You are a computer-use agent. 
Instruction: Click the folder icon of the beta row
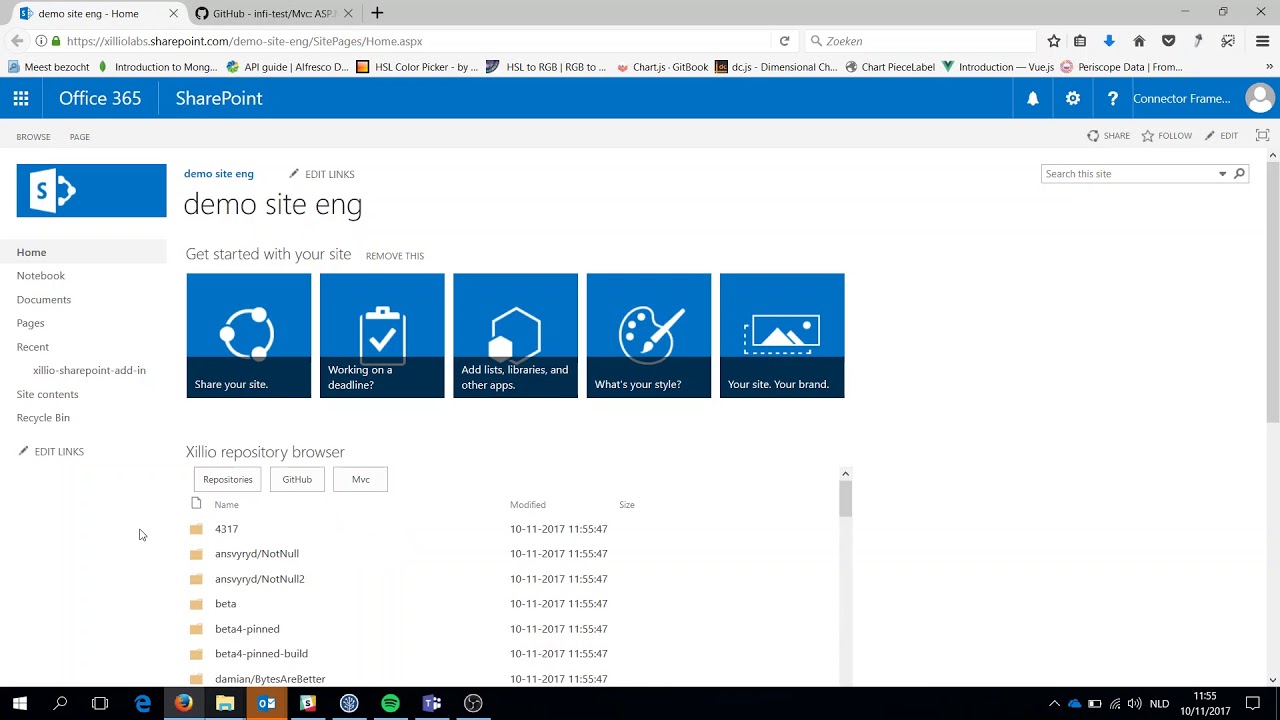(x=196, y=604)
